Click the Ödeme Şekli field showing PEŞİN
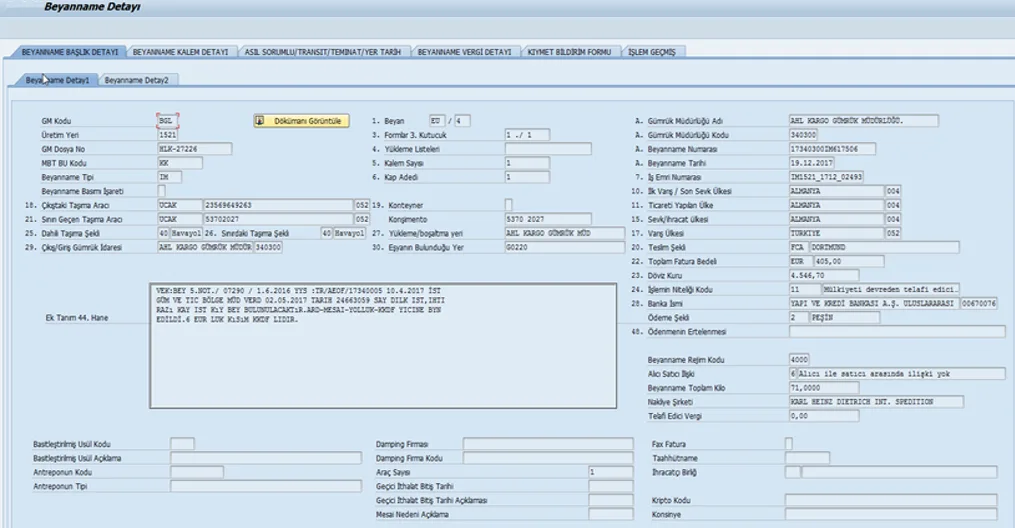Screen dimensions: 1015x528 pos(844,318)
